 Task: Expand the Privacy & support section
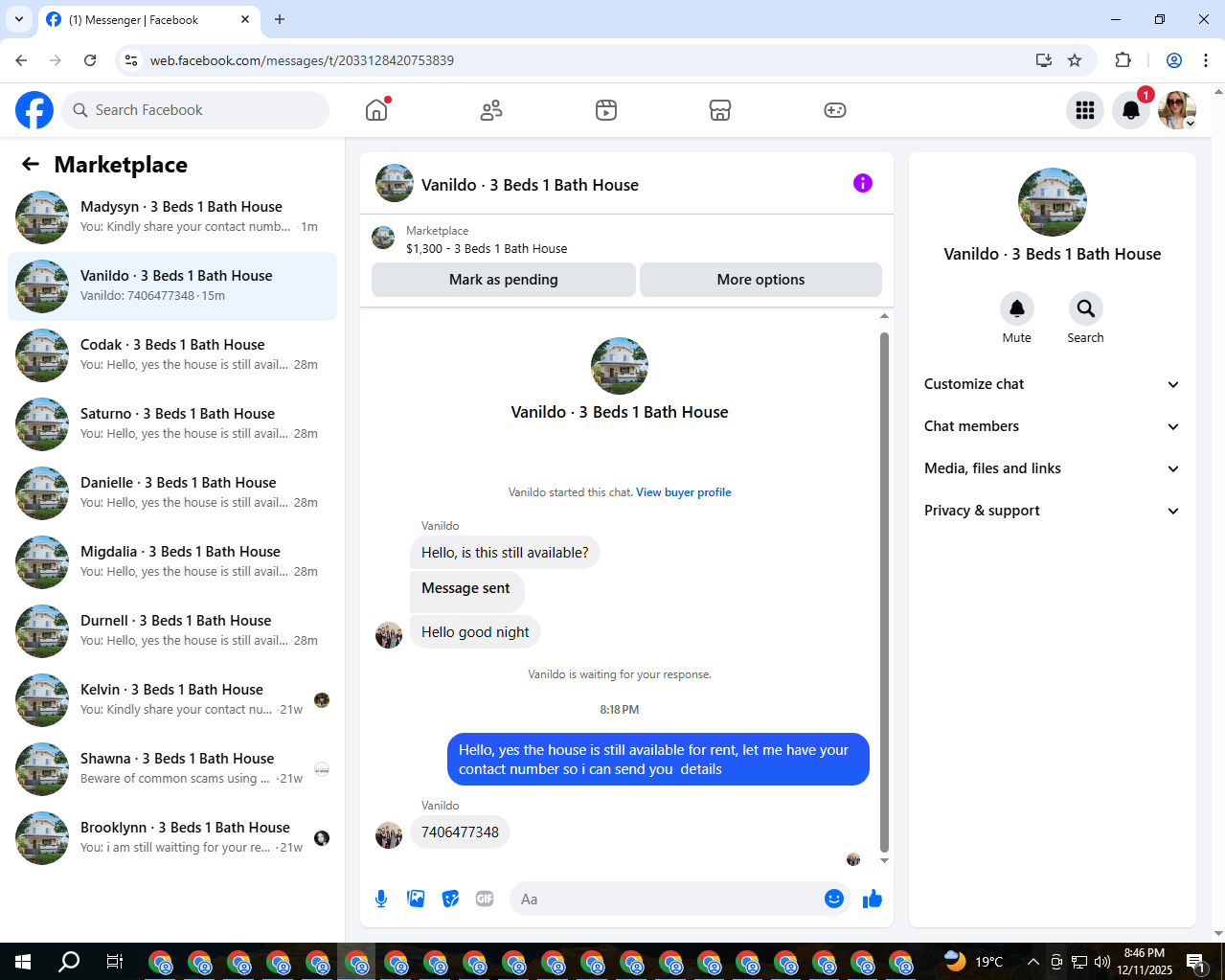click(x=1052, y=511)
